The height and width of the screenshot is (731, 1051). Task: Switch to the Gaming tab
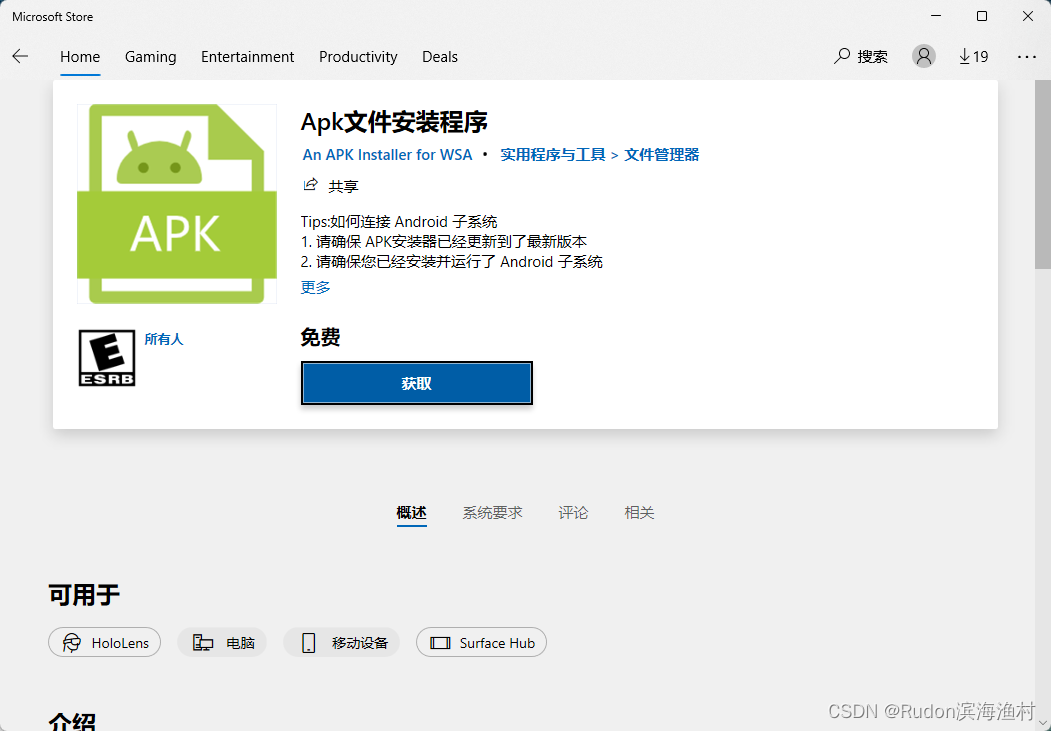pos(150,57)
